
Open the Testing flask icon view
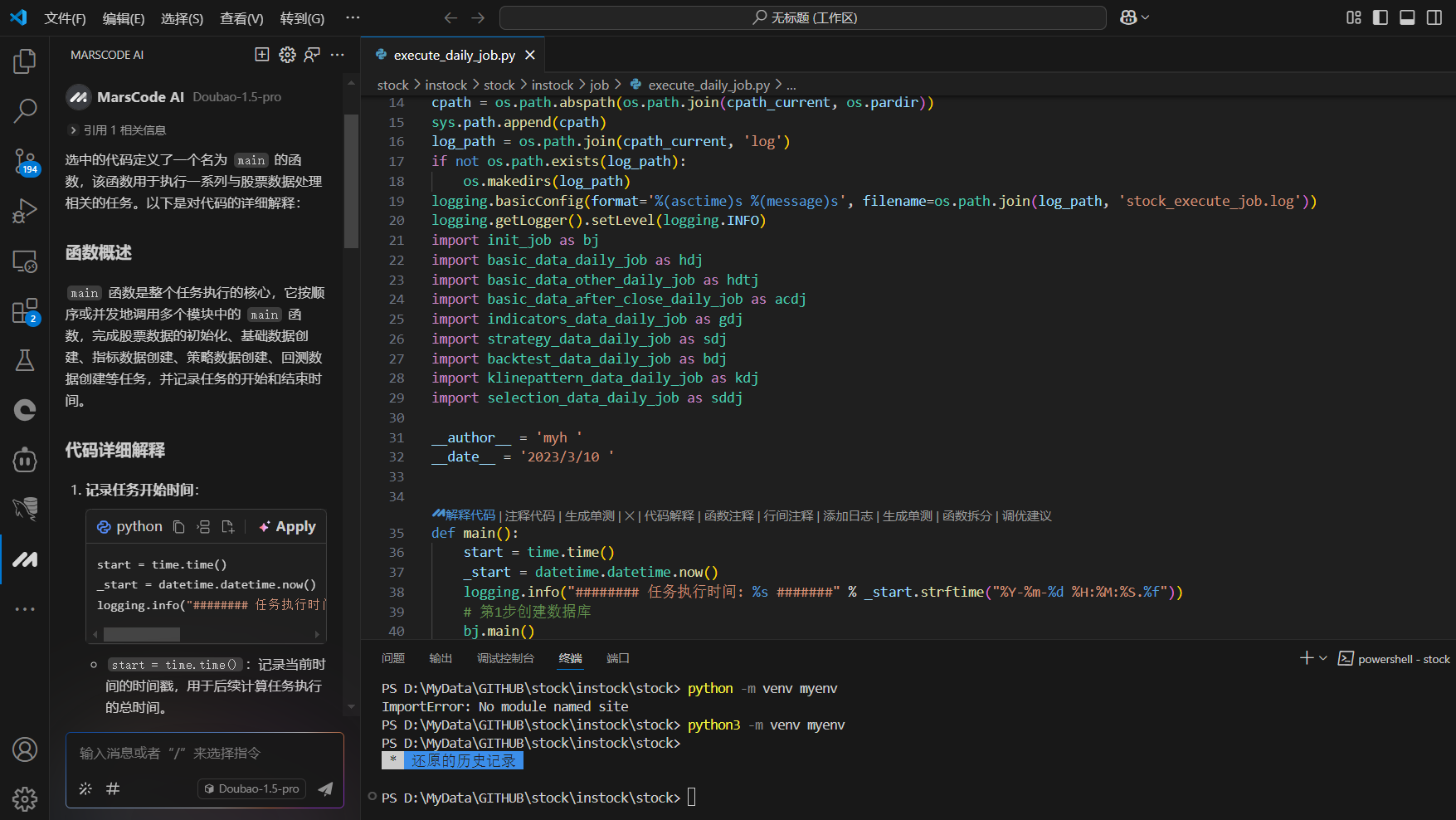pos(25,360)
